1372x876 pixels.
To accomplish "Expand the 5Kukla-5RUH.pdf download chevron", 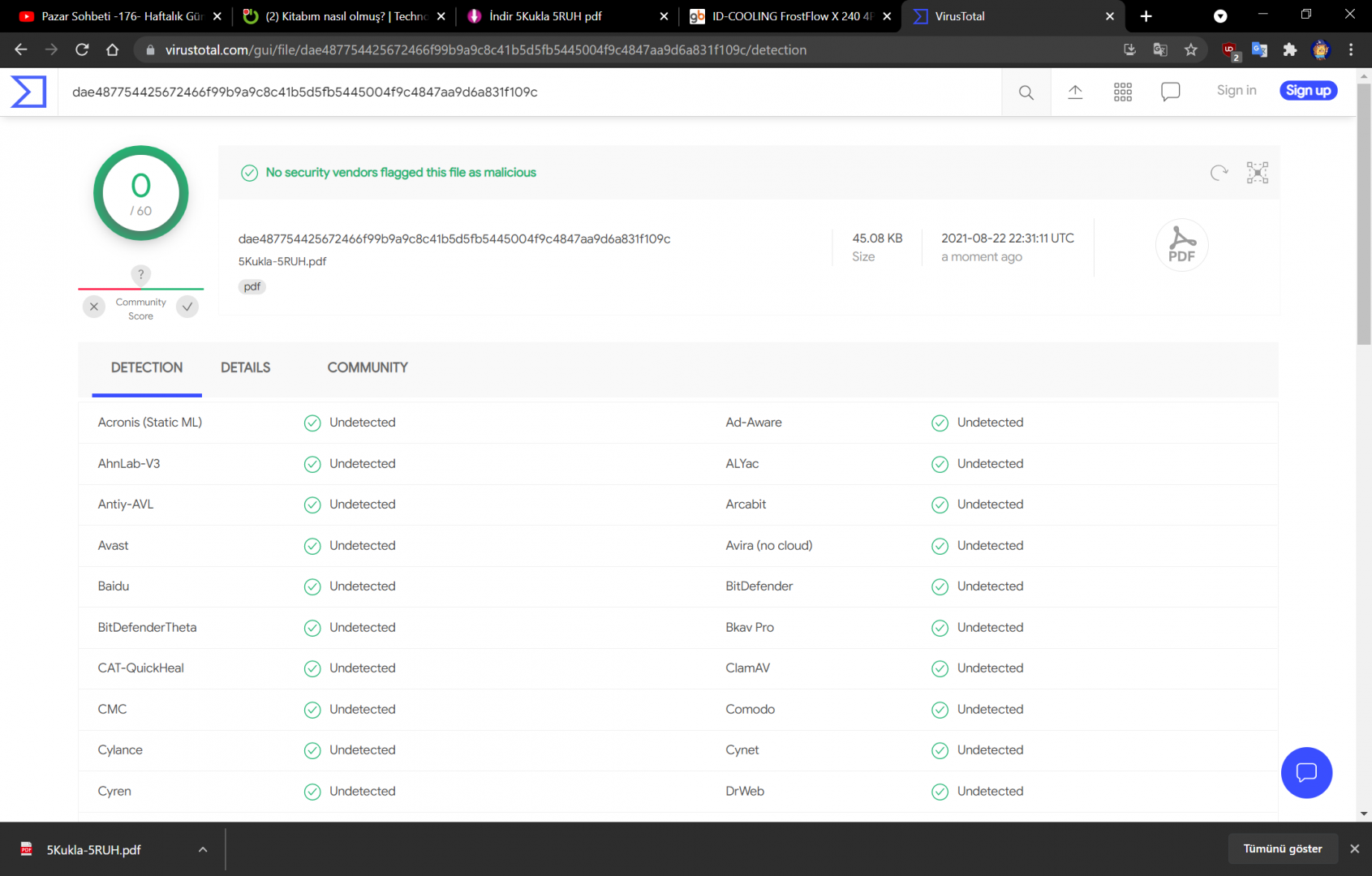I will point(202,849).
